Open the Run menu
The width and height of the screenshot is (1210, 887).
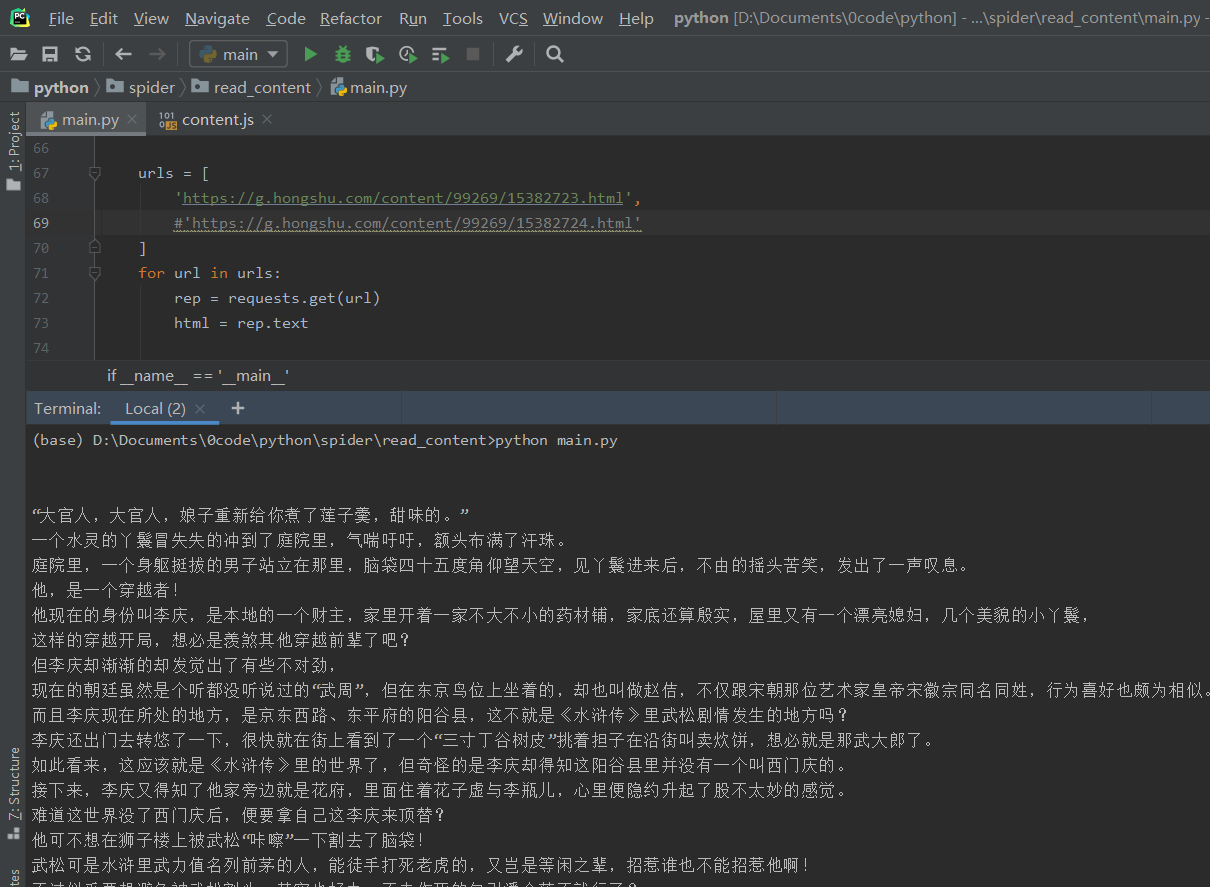pos(413,18)
